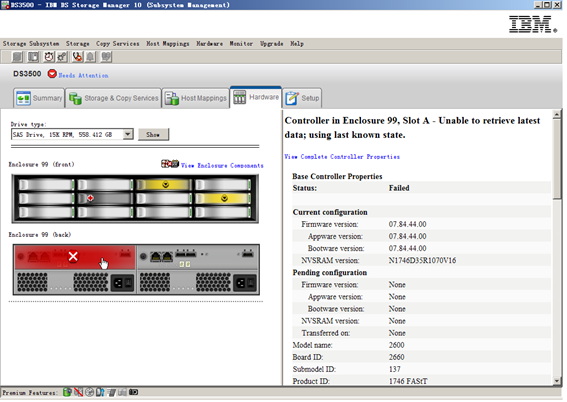This screenshot has height=402, width=567.
Task: Click the 'Enclosure 99 (back)' label
Action: 40,235
